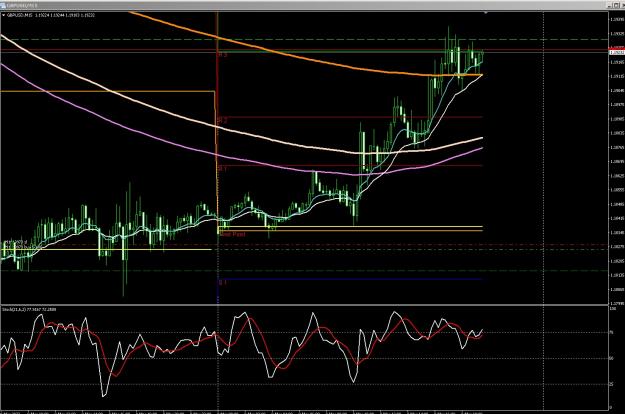Select the Stoch indicator label in subwindow

pyautogui.click(x=29, y=309)
